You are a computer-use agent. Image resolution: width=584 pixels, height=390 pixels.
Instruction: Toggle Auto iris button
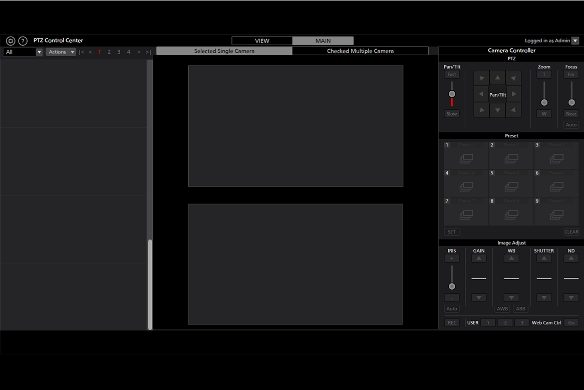[452, 309]
